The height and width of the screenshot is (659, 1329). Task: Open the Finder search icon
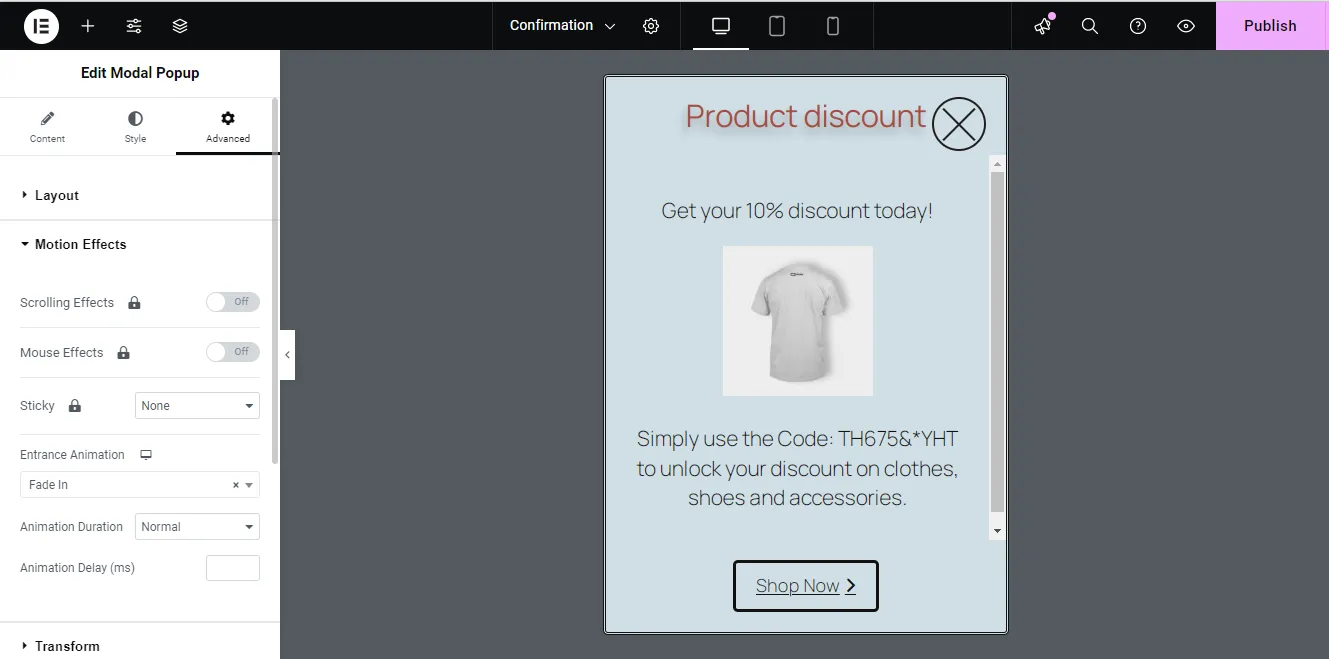point(1090,26)
